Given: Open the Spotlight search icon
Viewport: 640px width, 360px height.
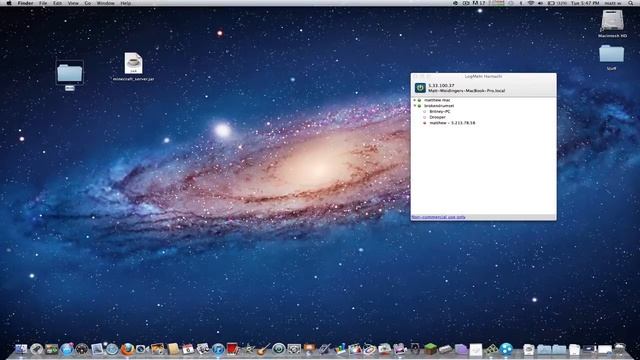Looking at the screenshot, I should (631, 3).
